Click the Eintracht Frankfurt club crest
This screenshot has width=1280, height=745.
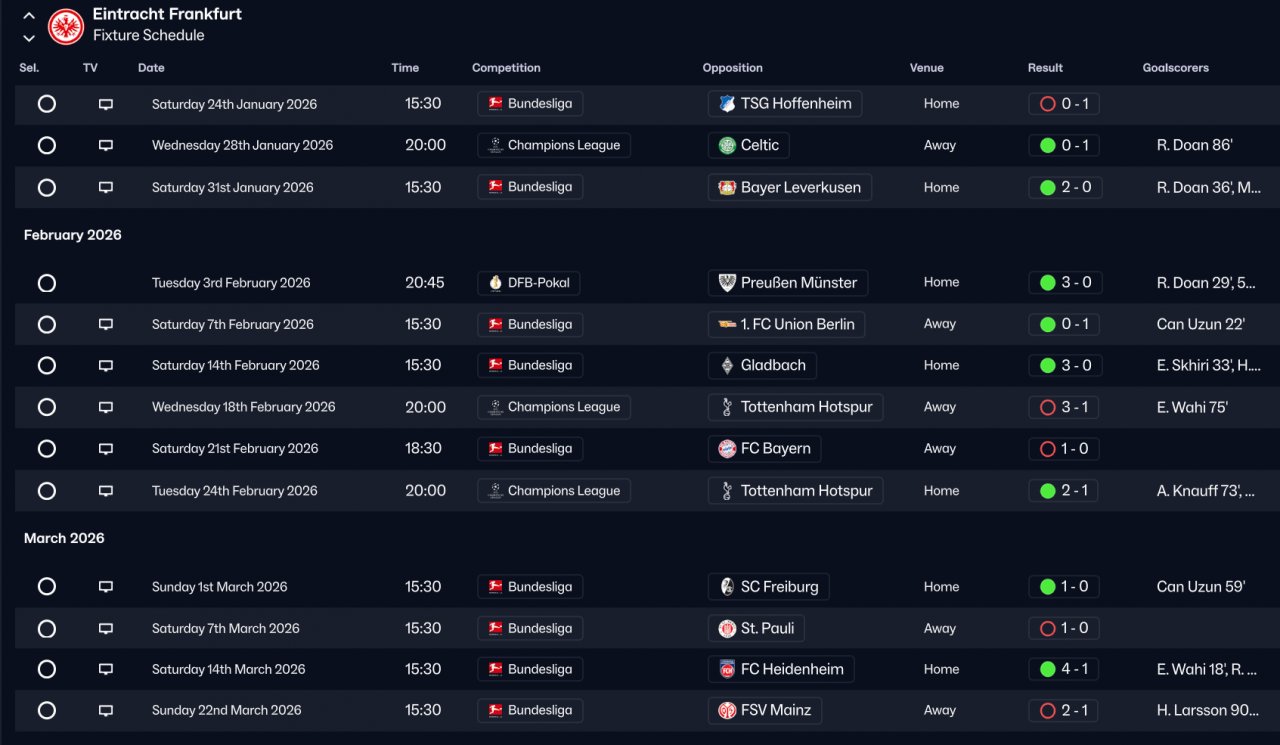(x=66, y=26)
